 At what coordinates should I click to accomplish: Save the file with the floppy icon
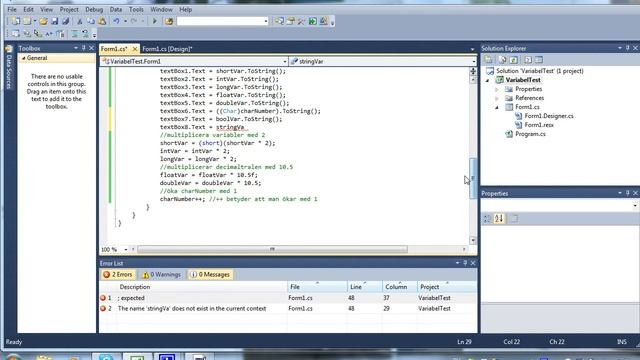pos(54,21)
